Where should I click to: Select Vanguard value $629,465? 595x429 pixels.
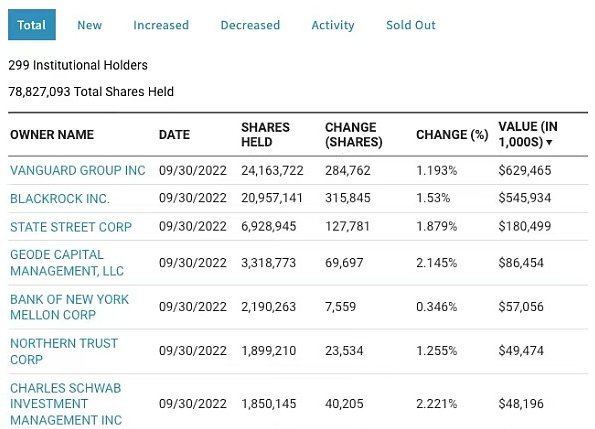tap(524, 170)
